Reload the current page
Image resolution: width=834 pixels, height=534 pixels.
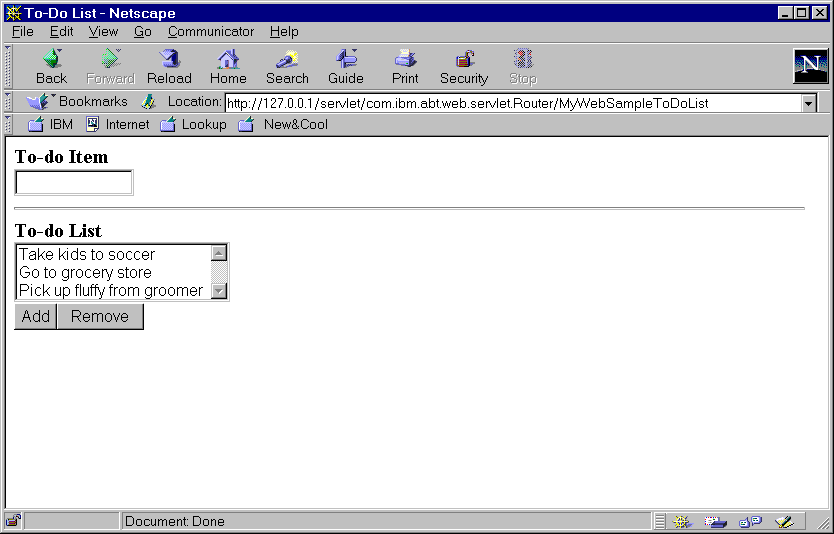(x=169, y=65)
